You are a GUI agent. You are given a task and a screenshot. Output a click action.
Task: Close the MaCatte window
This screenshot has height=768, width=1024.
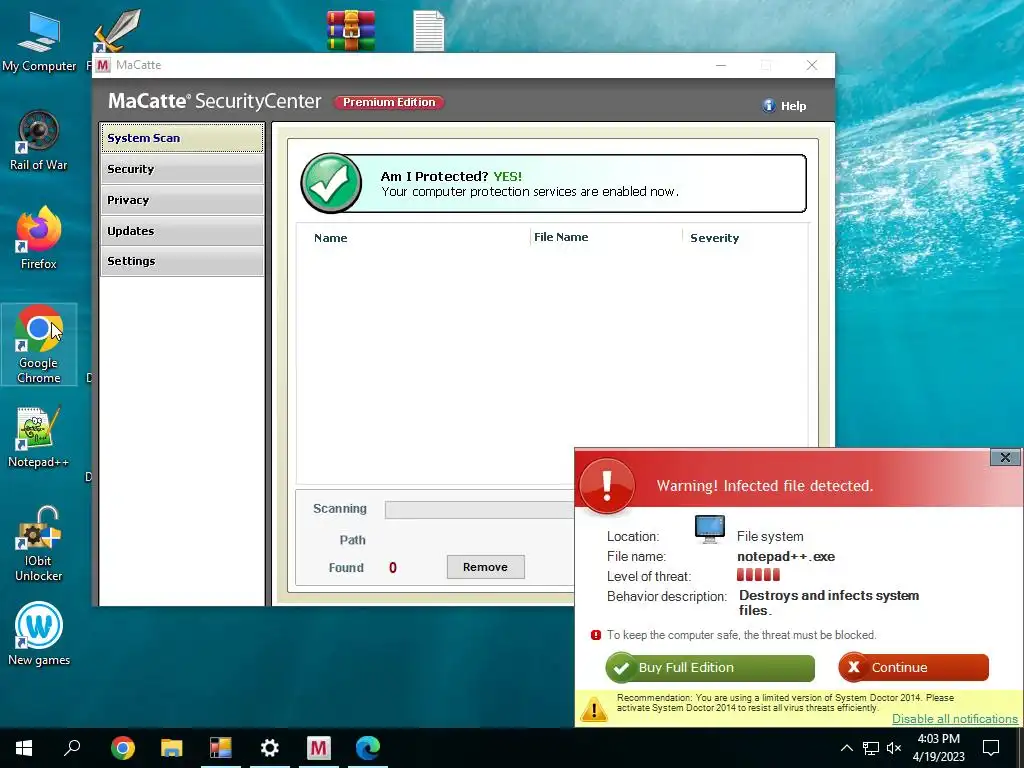[x=812, y=65]
